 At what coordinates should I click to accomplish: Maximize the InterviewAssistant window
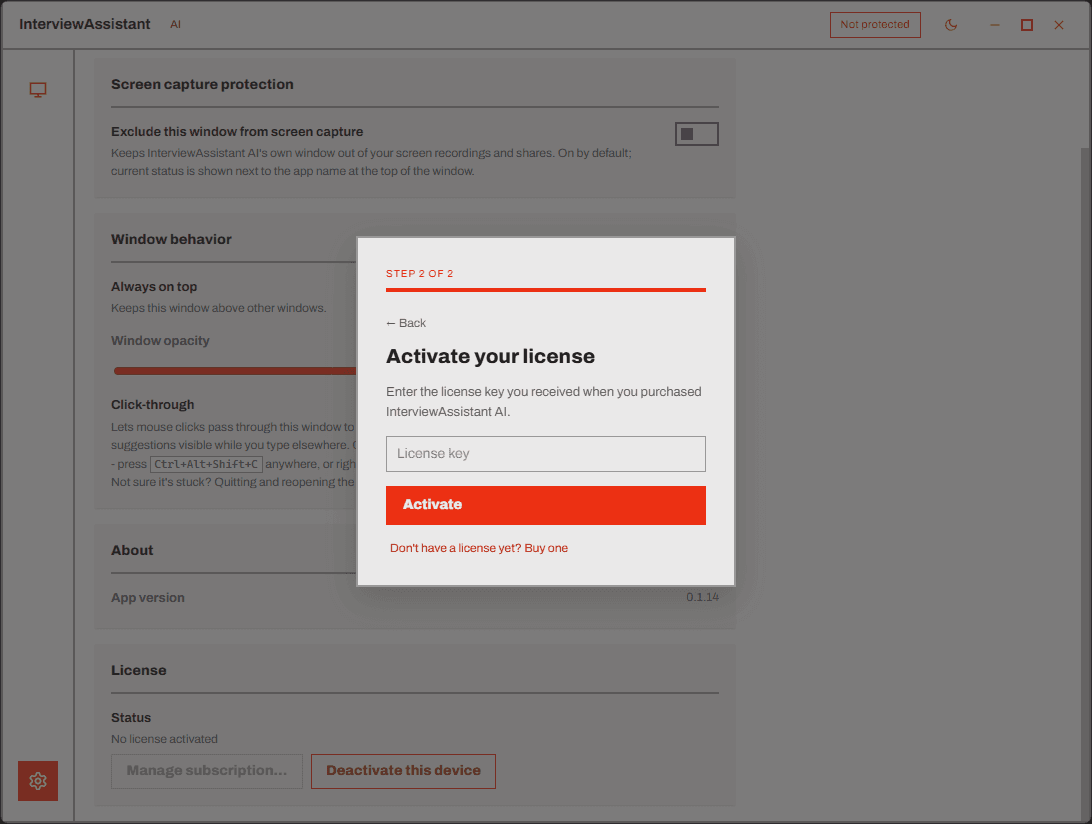1027,25
